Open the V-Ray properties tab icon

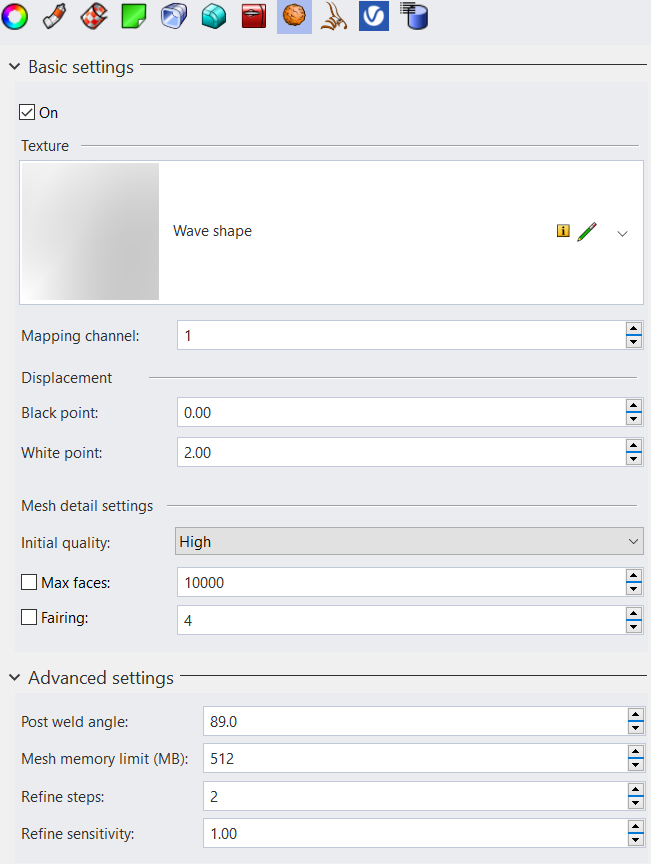(373, 16)
